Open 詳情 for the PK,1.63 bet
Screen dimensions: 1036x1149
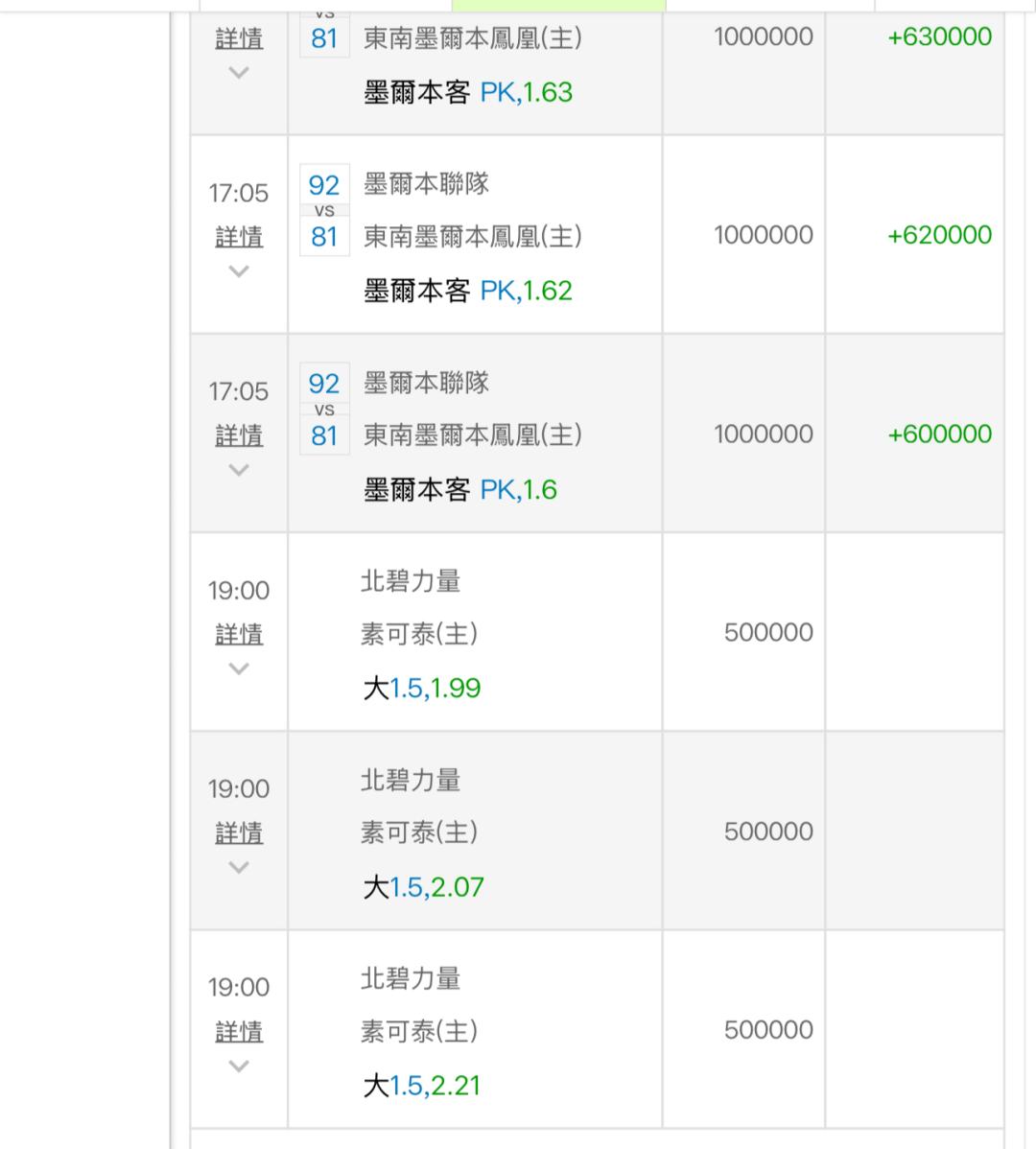pos(239,38)
